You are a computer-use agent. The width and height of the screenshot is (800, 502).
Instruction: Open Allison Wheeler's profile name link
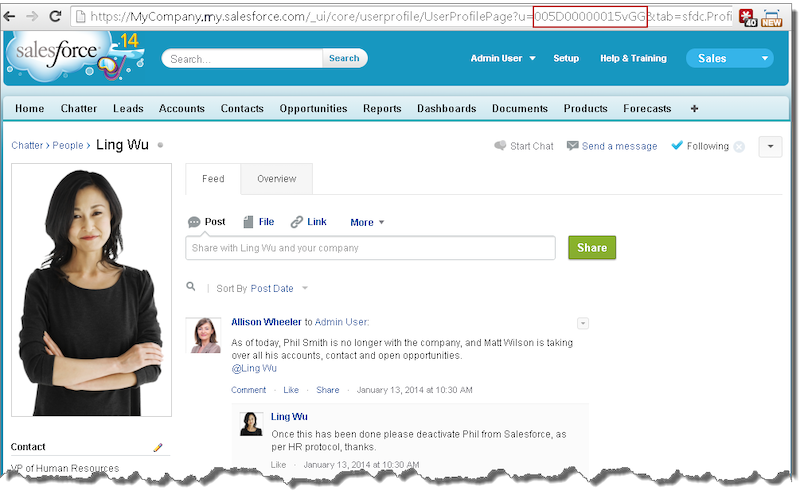(266, 322)
